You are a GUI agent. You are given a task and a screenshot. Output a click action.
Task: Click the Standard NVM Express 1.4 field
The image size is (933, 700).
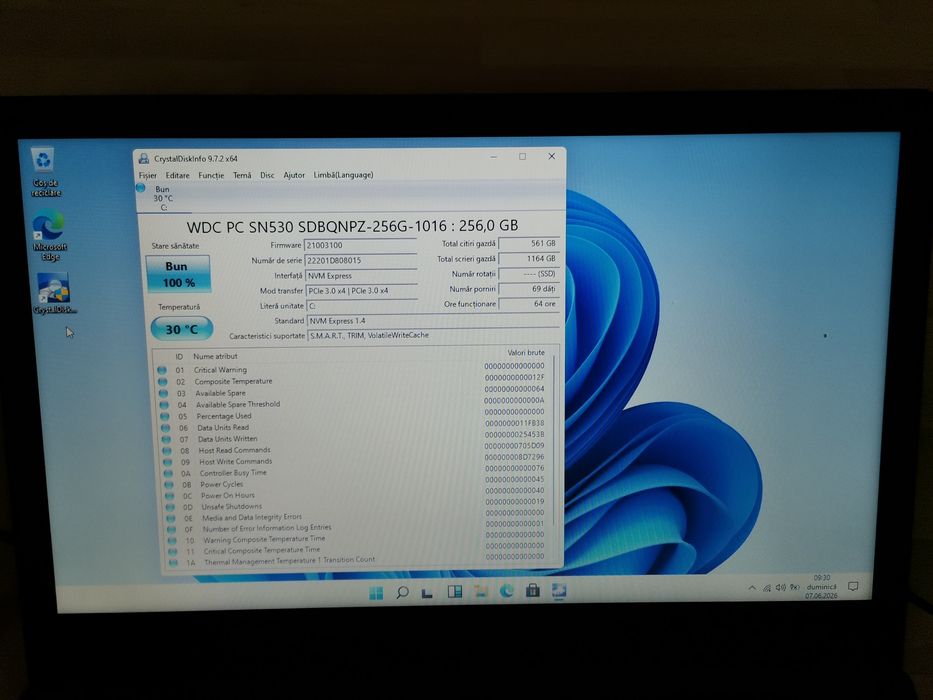433,321
